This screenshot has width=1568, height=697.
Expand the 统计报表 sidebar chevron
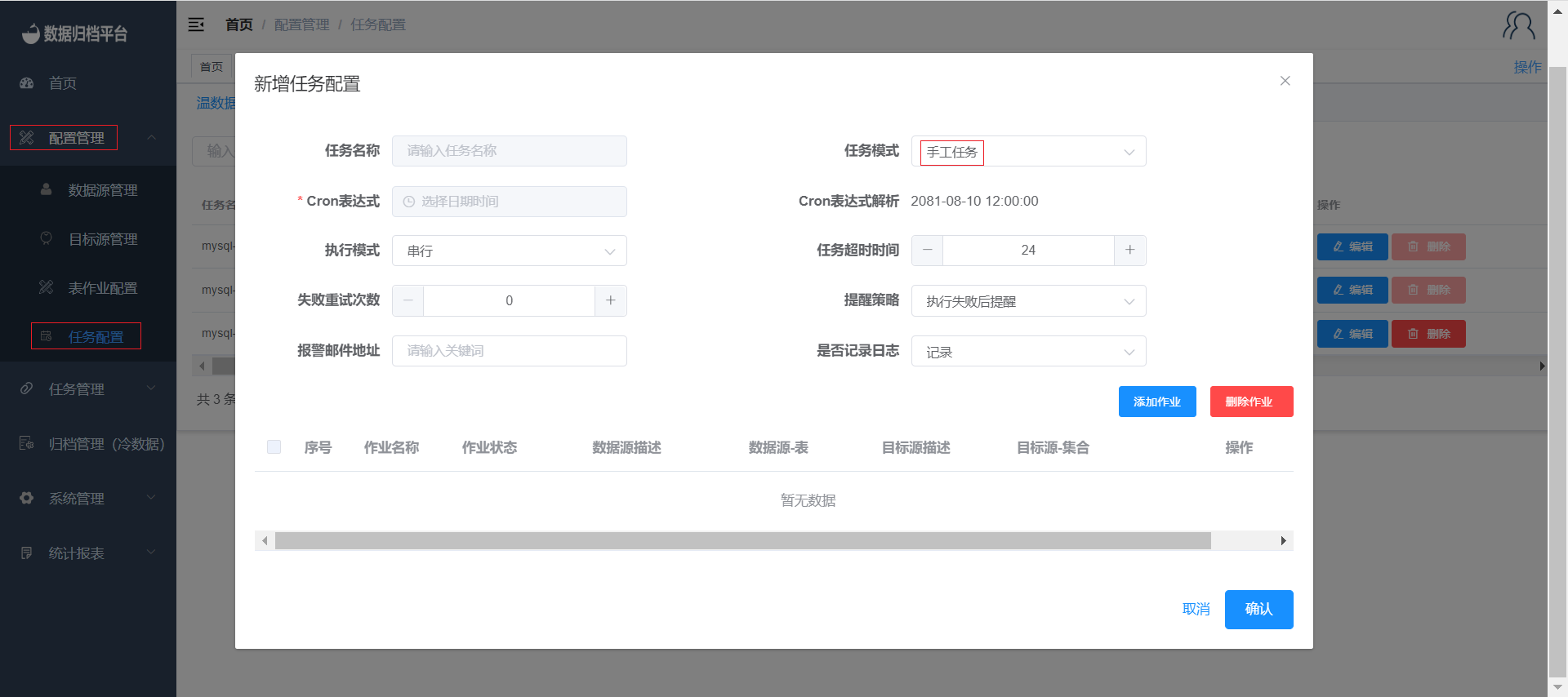coord(151,552)
